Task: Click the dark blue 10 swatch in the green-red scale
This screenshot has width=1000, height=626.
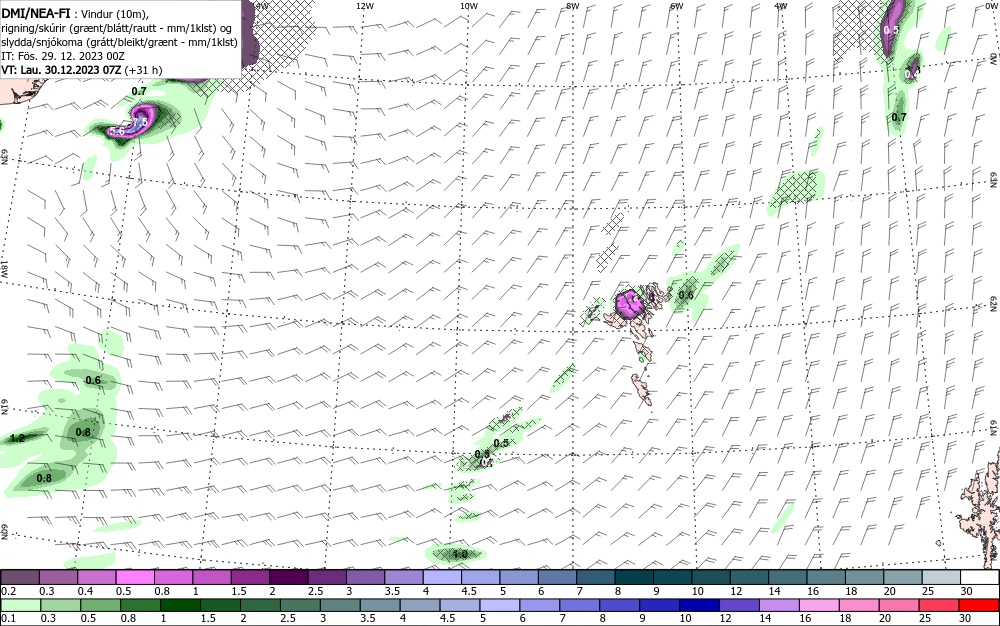Action: tap(699, 605)
